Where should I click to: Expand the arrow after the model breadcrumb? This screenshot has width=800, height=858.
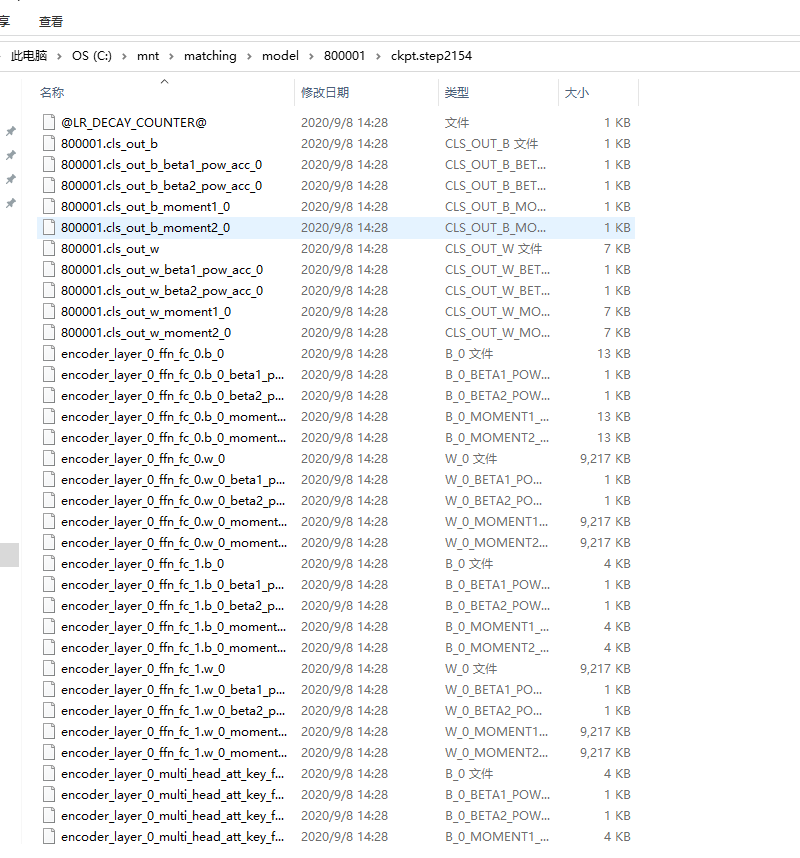(309, 56)
